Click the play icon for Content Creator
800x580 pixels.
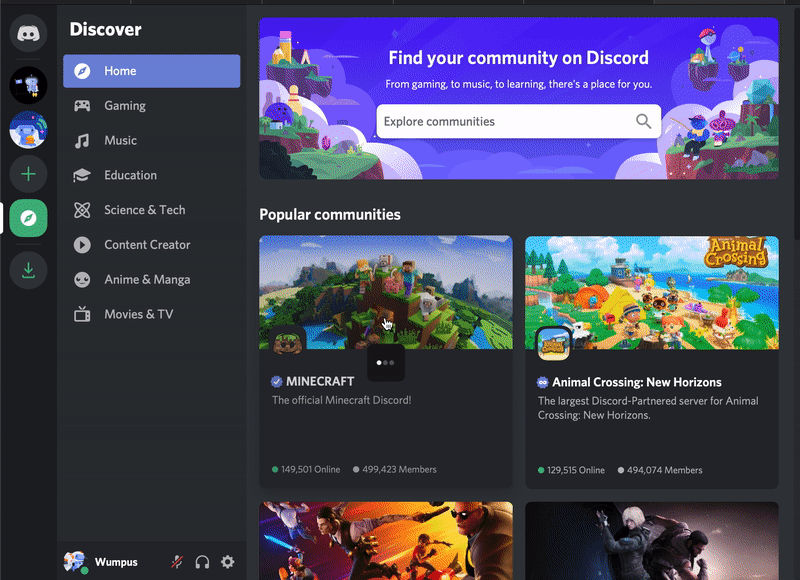pos(82,245)
